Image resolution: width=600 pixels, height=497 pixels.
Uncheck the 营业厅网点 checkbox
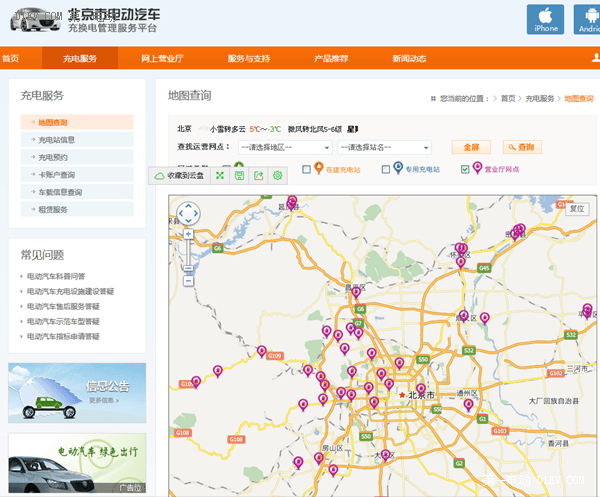(x=465, y=169)
